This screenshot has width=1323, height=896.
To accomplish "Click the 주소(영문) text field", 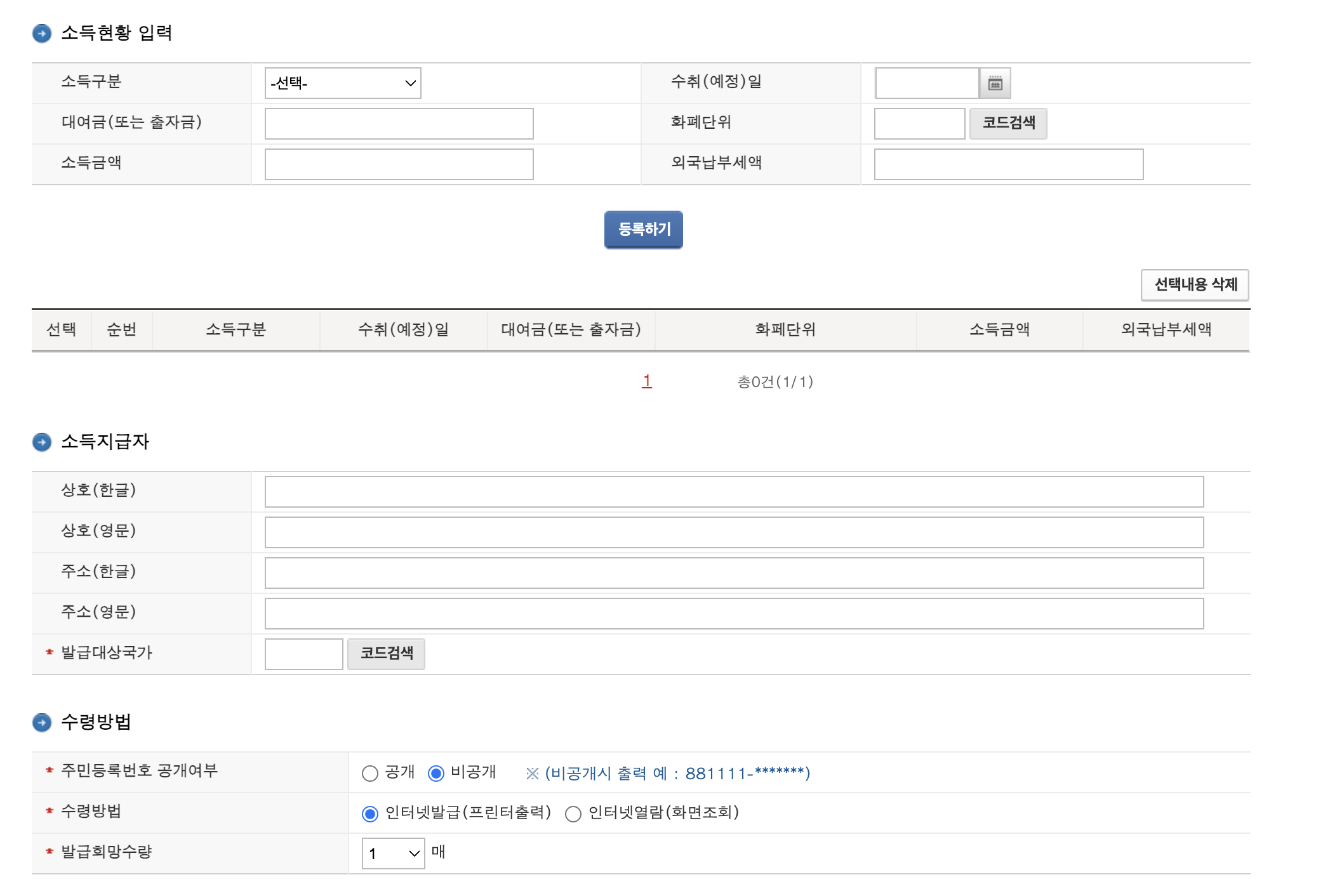I will [x=733, y=614].
